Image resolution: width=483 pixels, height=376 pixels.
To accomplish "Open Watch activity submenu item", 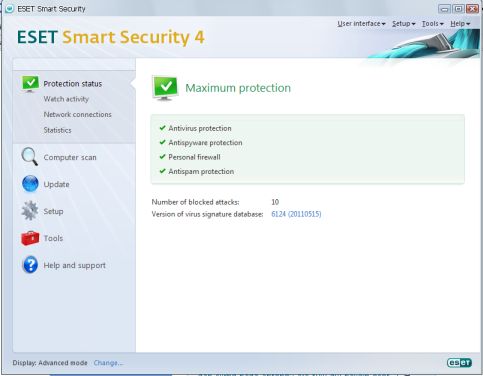I will tap(66, 99).
